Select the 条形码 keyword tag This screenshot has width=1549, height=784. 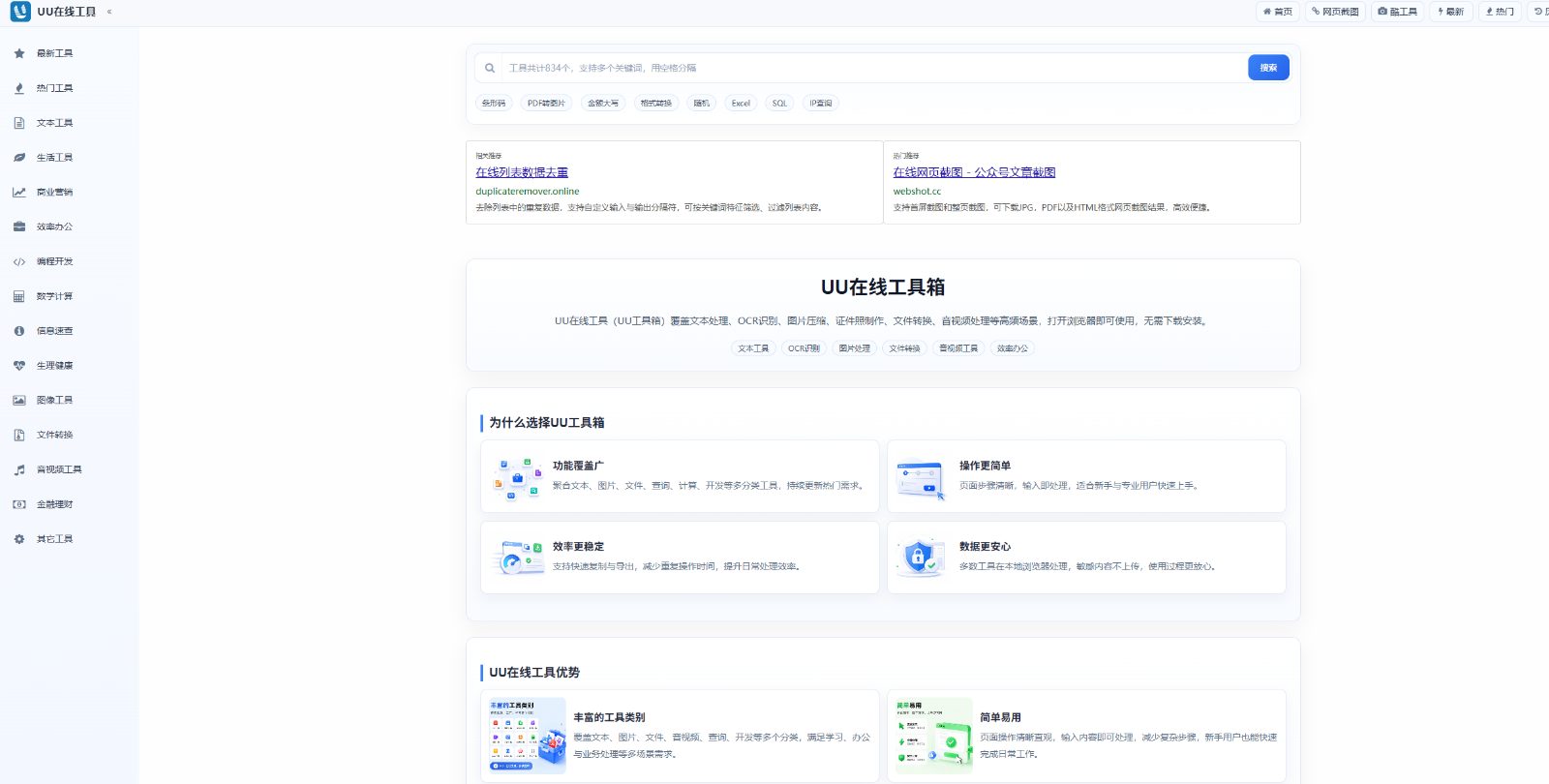point(494,104)
